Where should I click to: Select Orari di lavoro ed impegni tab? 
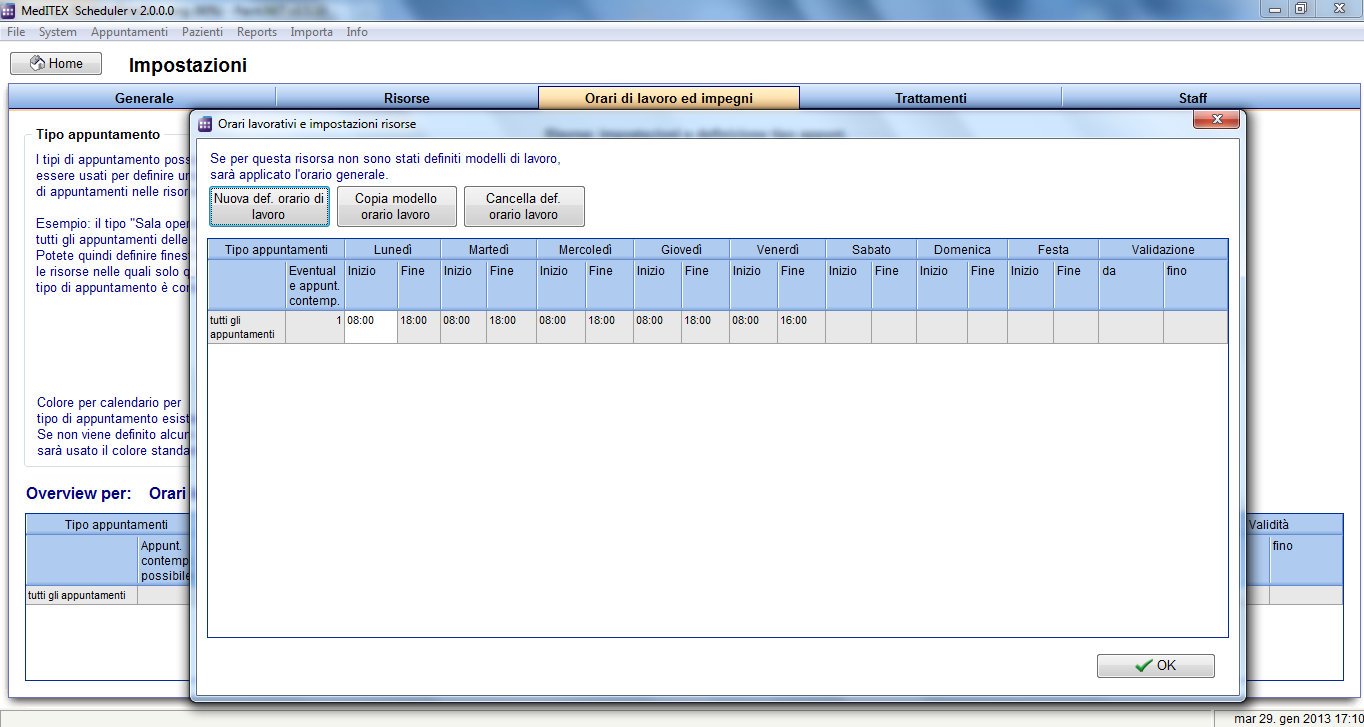click(x=669, y=98)
